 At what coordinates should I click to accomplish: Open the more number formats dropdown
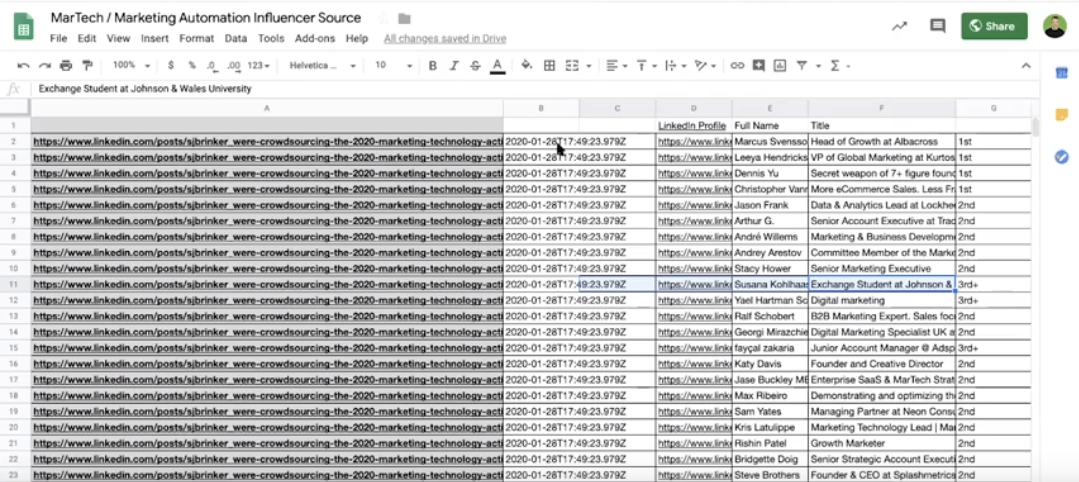point(259,65)
